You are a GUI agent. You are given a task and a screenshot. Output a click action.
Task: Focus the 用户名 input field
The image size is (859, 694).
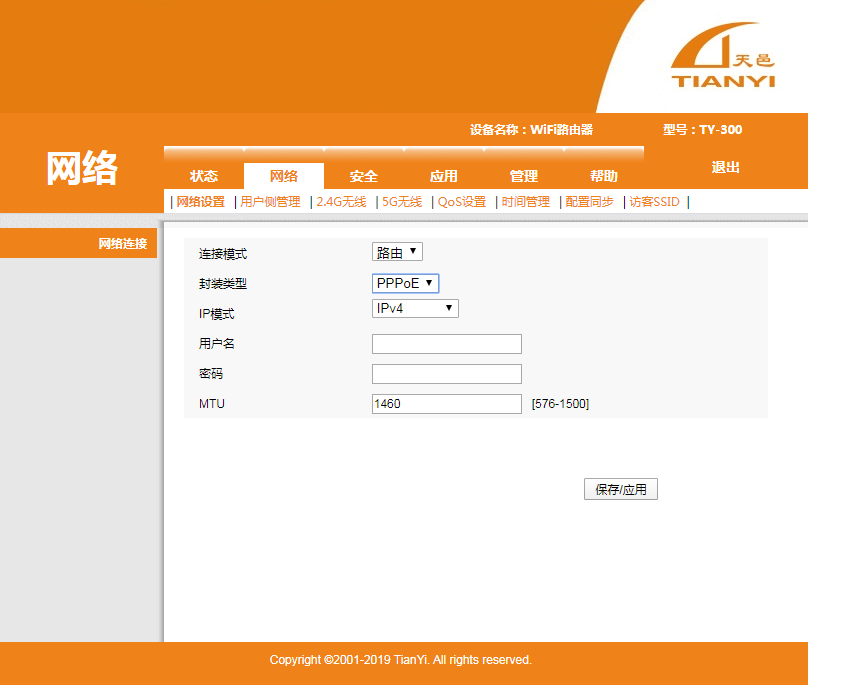pos(446,344)
